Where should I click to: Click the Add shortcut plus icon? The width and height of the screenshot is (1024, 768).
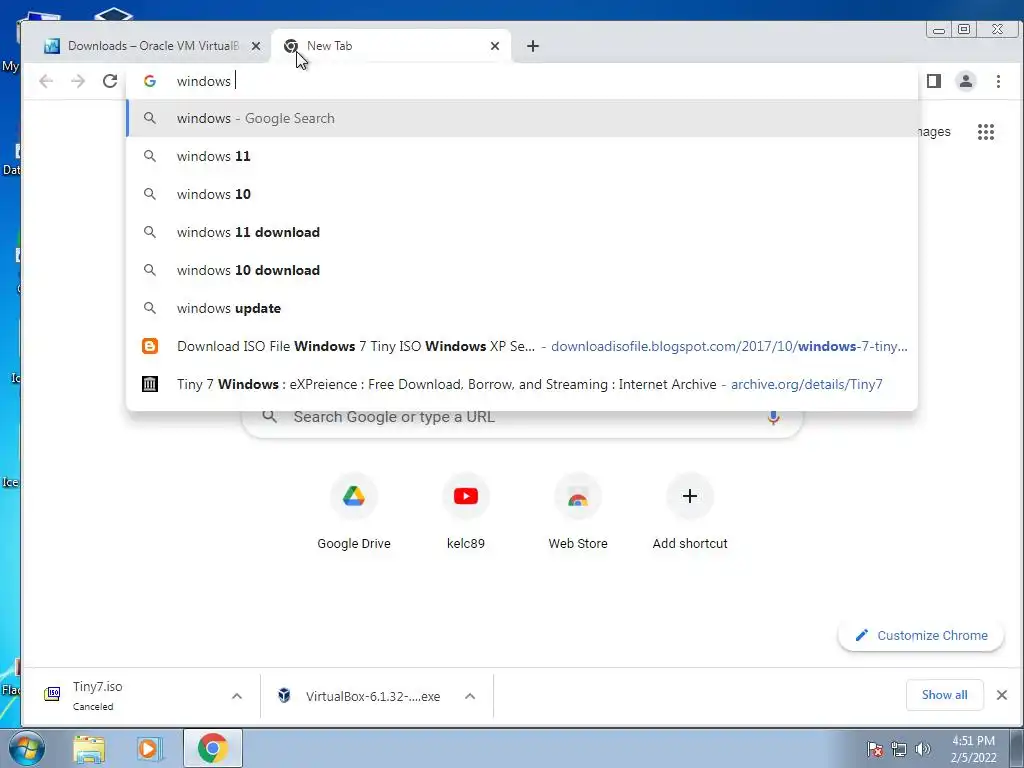click(690, 496)
